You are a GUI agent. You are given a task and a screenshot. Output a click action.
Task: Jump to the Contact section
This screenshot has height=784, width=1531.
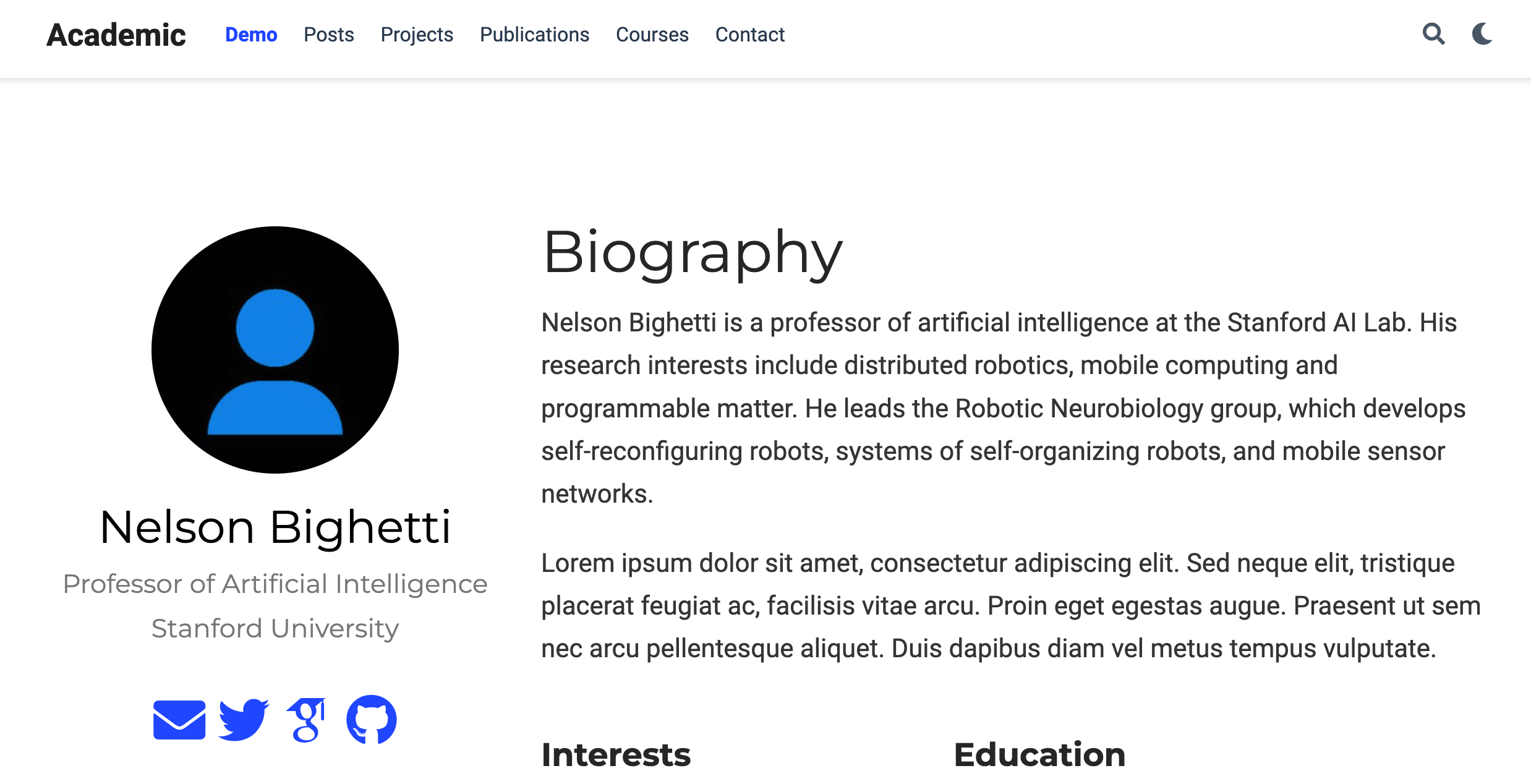click(x=749, y=35)
